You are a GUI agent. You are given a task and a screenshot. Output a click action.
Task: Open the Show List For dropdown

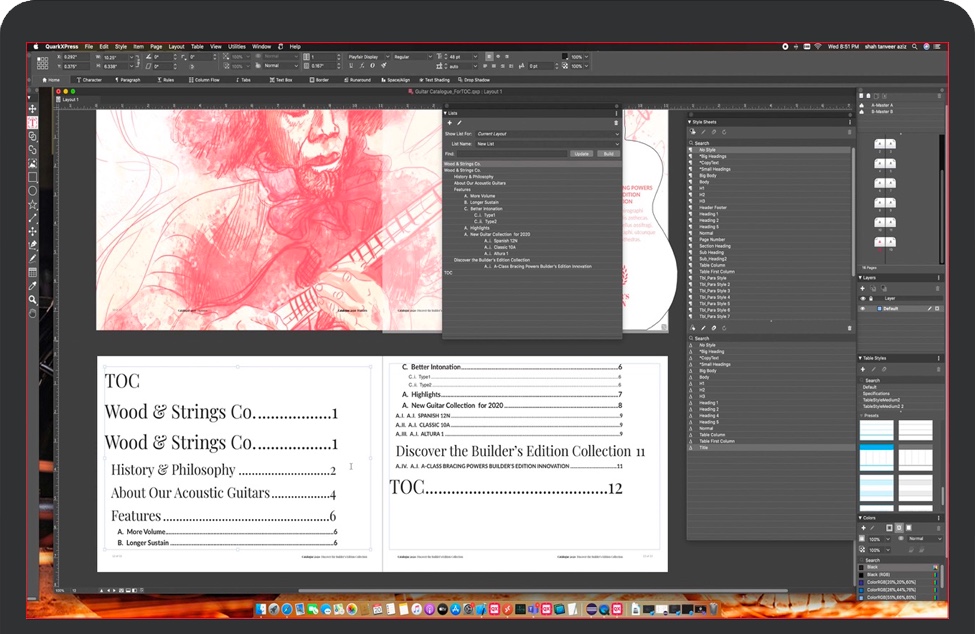(x=547, y=134)
